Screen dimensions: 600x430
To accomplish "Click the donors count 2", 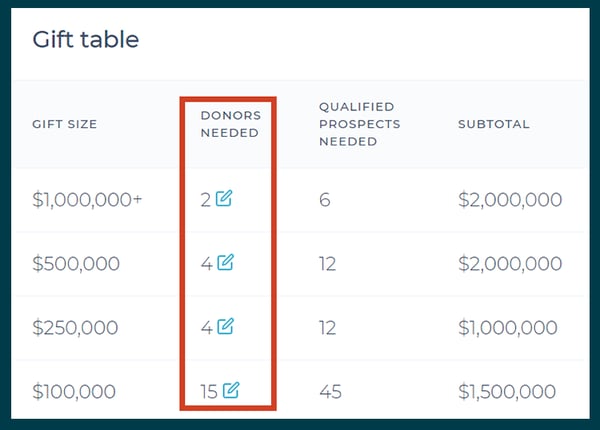I will pyautogui.click(x=205, y=200).
